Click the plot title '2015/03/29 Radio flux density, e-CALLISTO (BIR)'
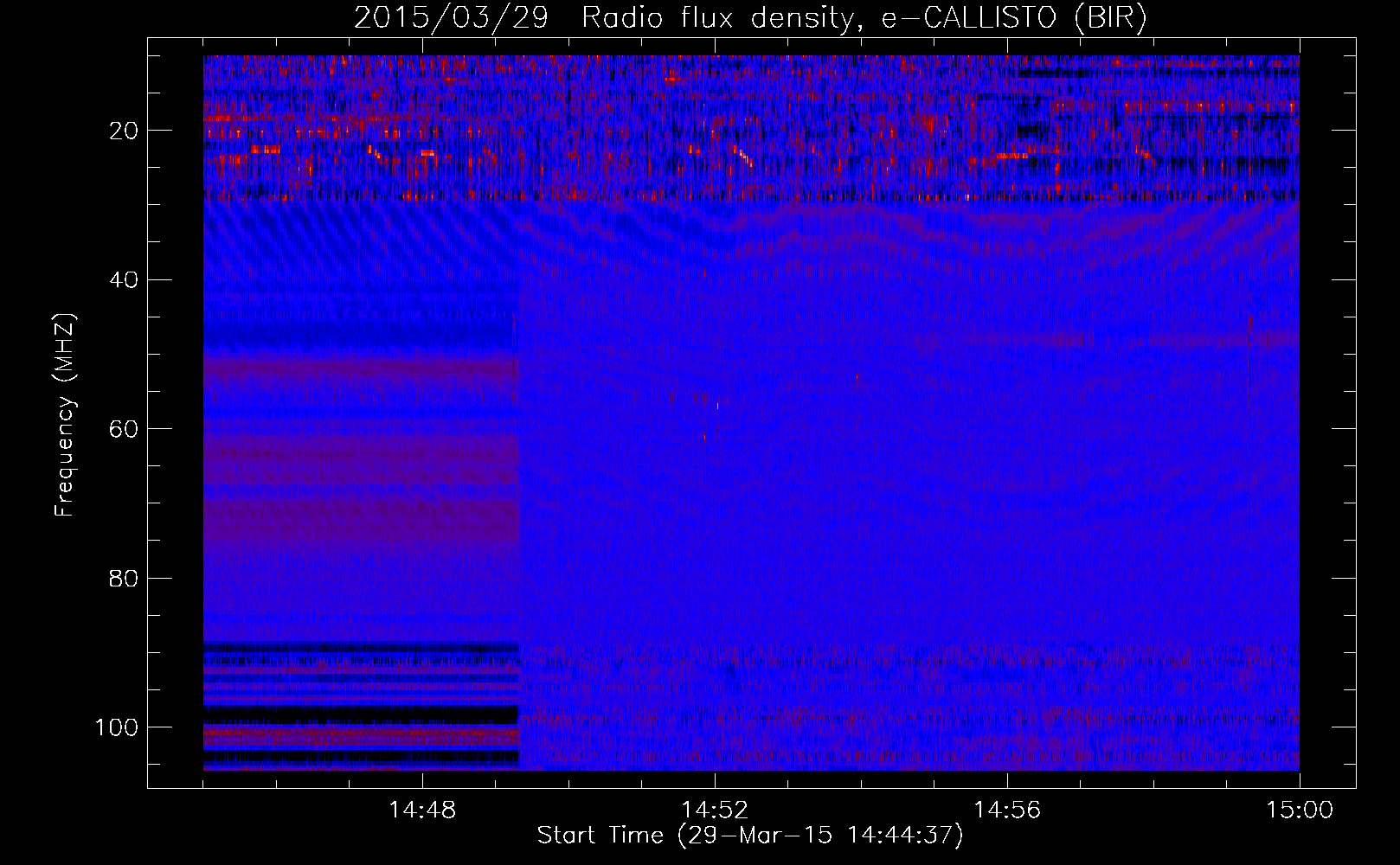This screenshot has width=1400, height=865. 750,17
